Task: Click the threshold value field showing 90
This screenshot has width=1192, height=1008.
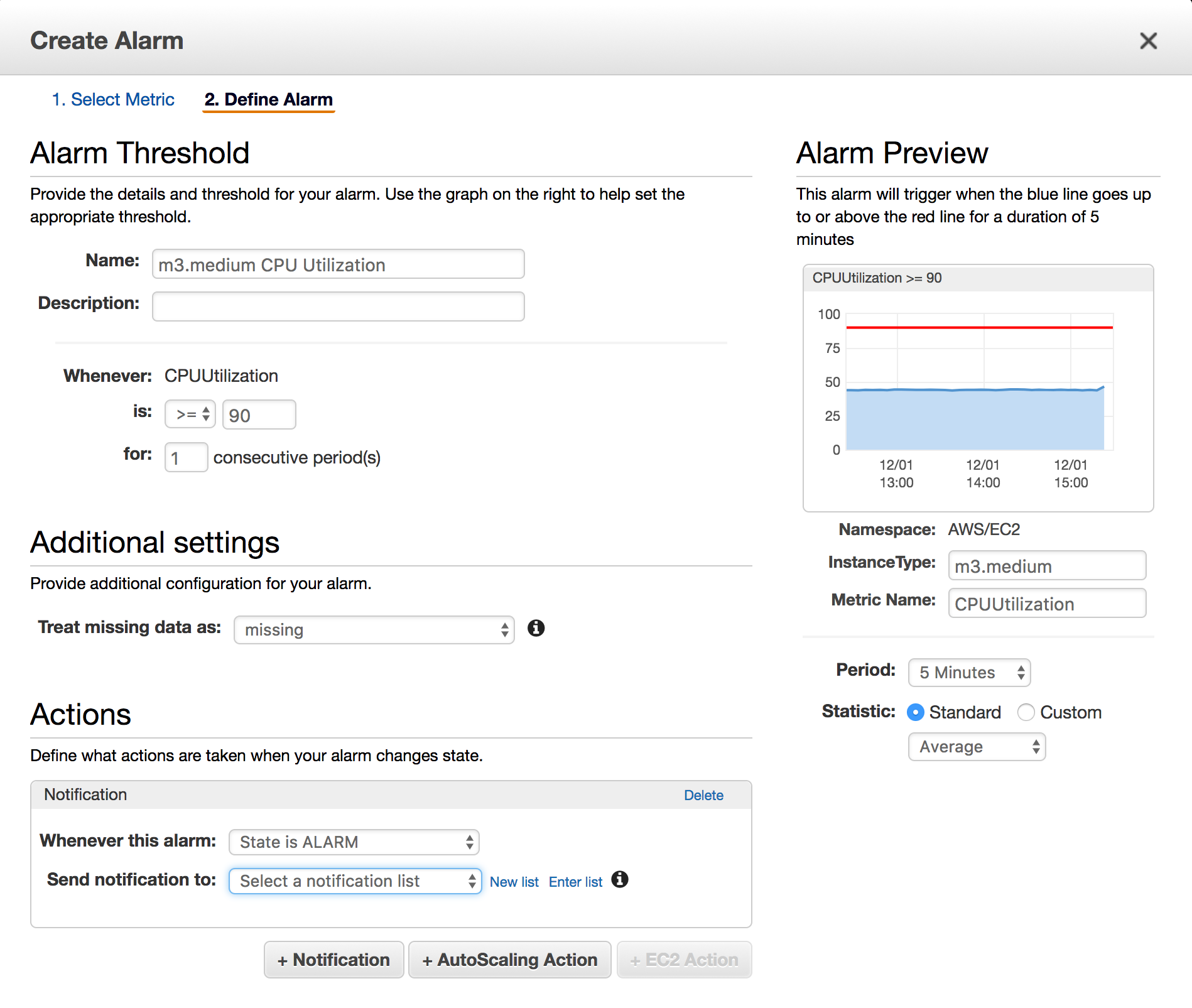Action: [259, 414]
